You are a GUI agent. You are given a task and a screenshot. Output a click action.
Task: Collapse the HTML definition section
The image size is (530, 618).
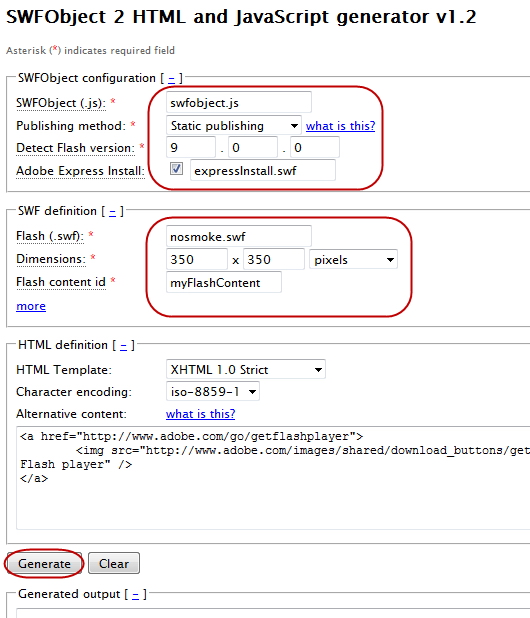[123, 346]
